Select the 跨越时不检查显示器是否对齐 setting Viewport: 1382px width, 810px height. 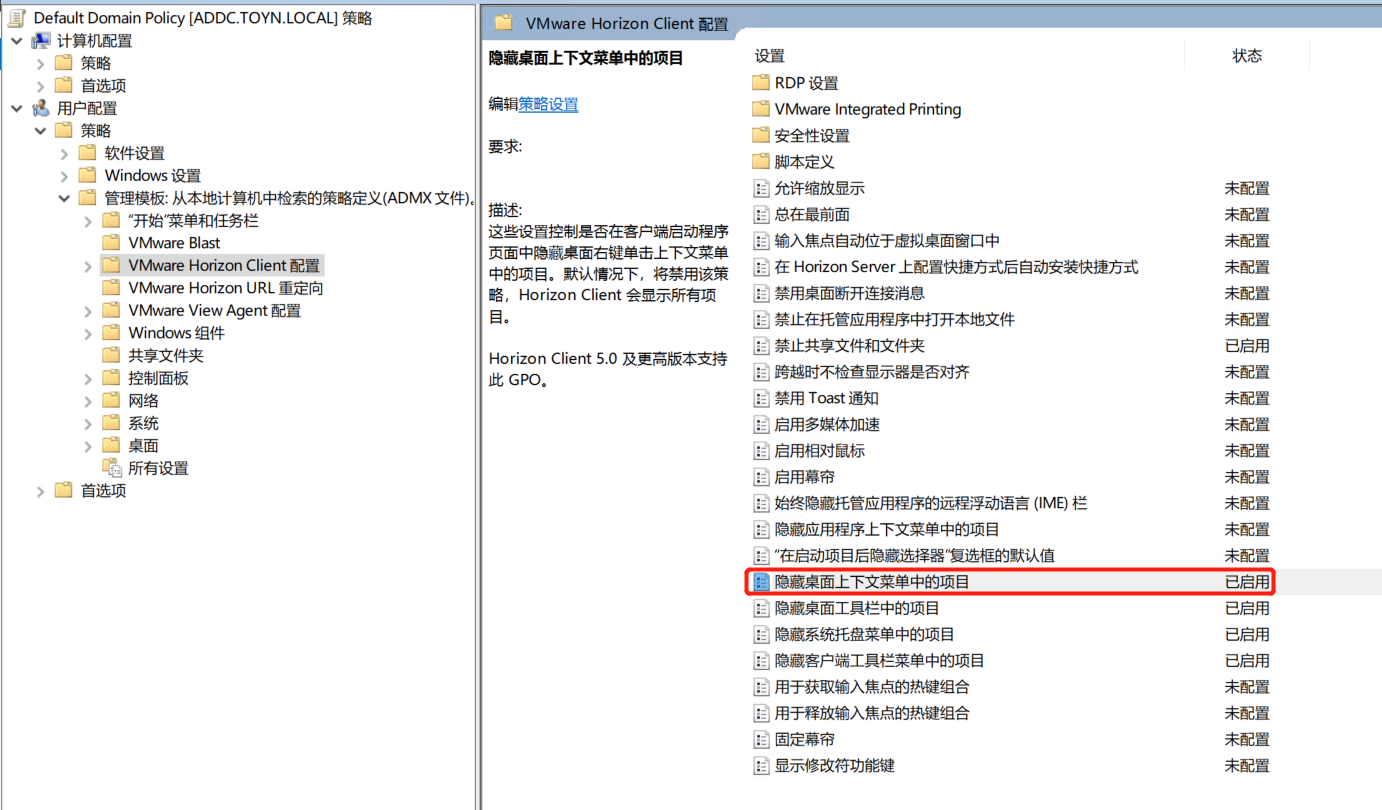872,372
